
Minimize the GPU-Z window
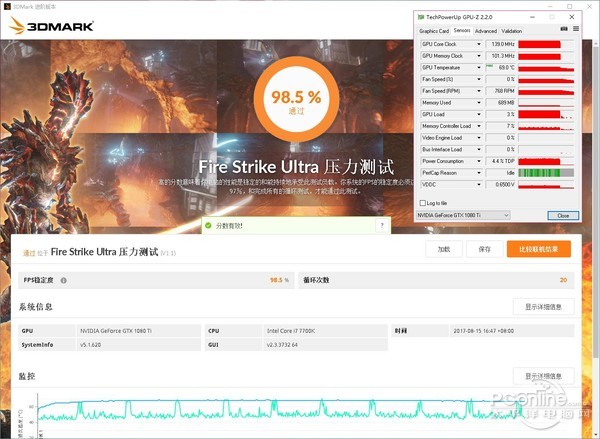(532, 17)
